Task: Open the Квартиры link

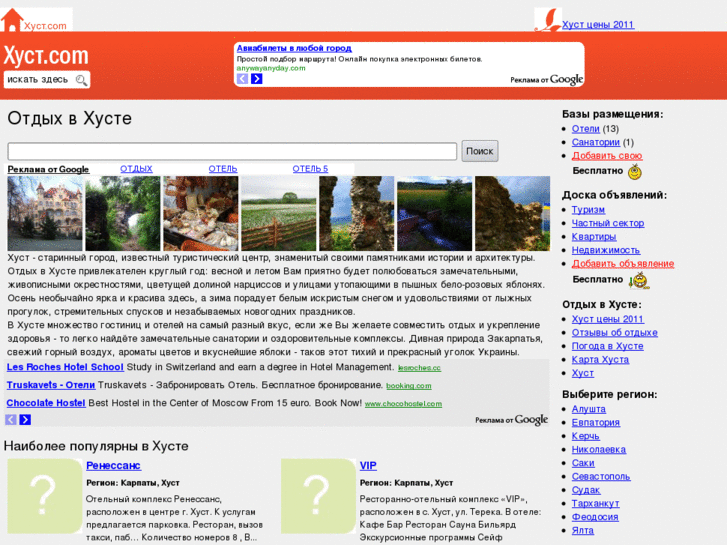Action: coord(594,237)
